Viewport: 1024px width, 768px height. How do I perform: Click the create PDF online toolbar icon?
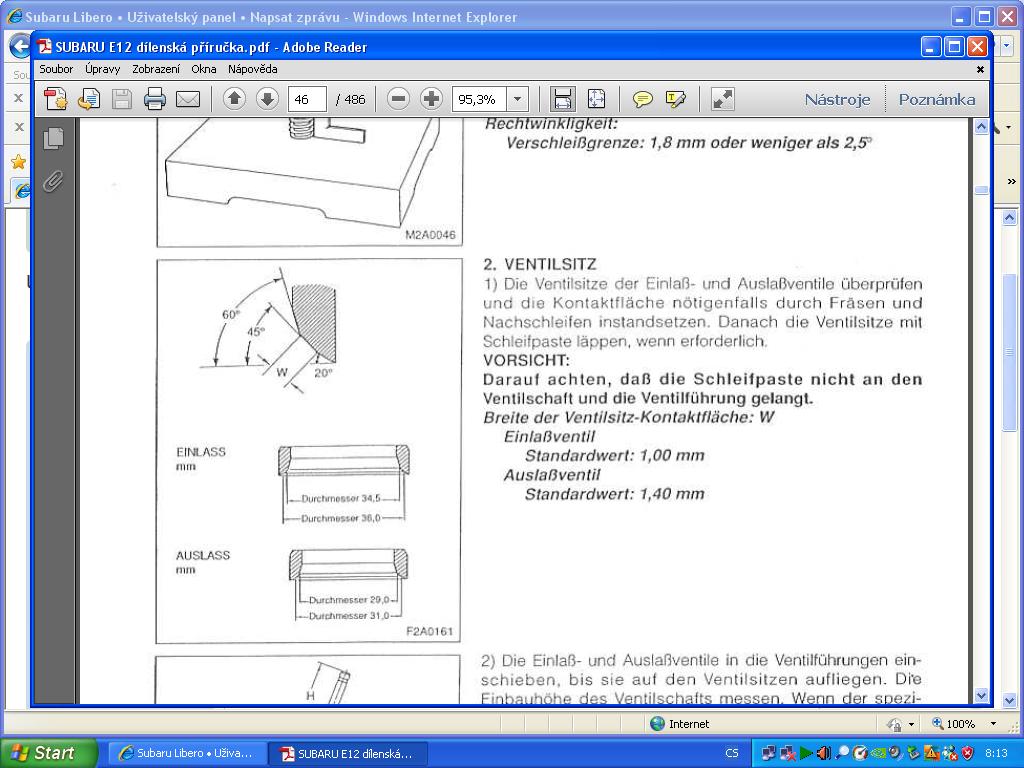[x=56, y=99]
